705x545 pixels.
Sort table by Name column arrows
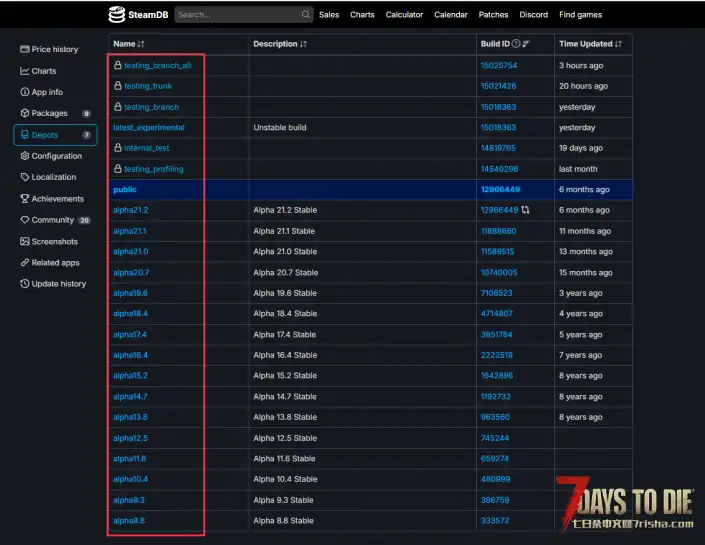pyautogui.click(x=141, y=44)
